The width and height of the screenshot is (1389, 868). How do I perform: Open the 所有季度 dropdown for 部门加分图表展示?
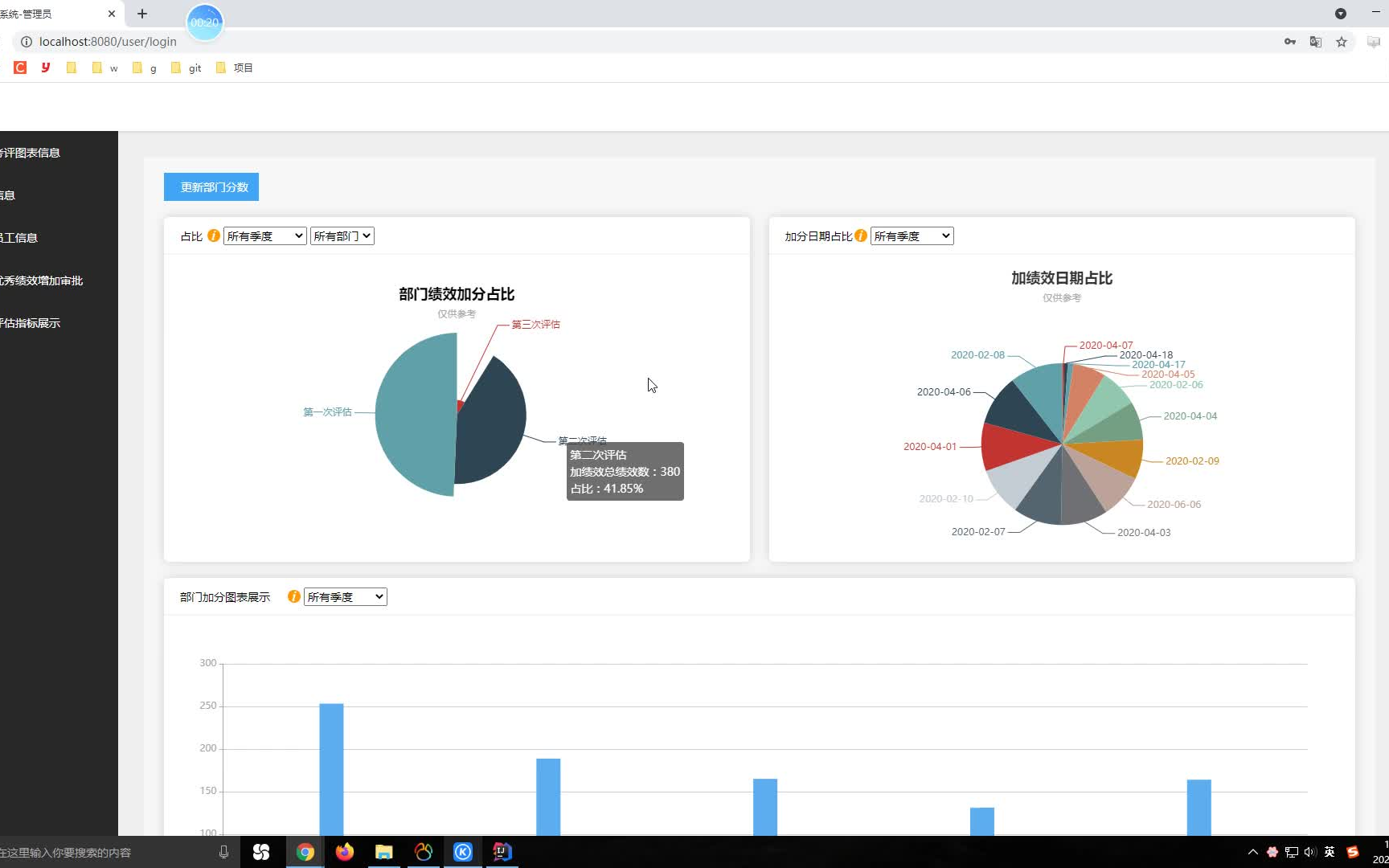345,596
